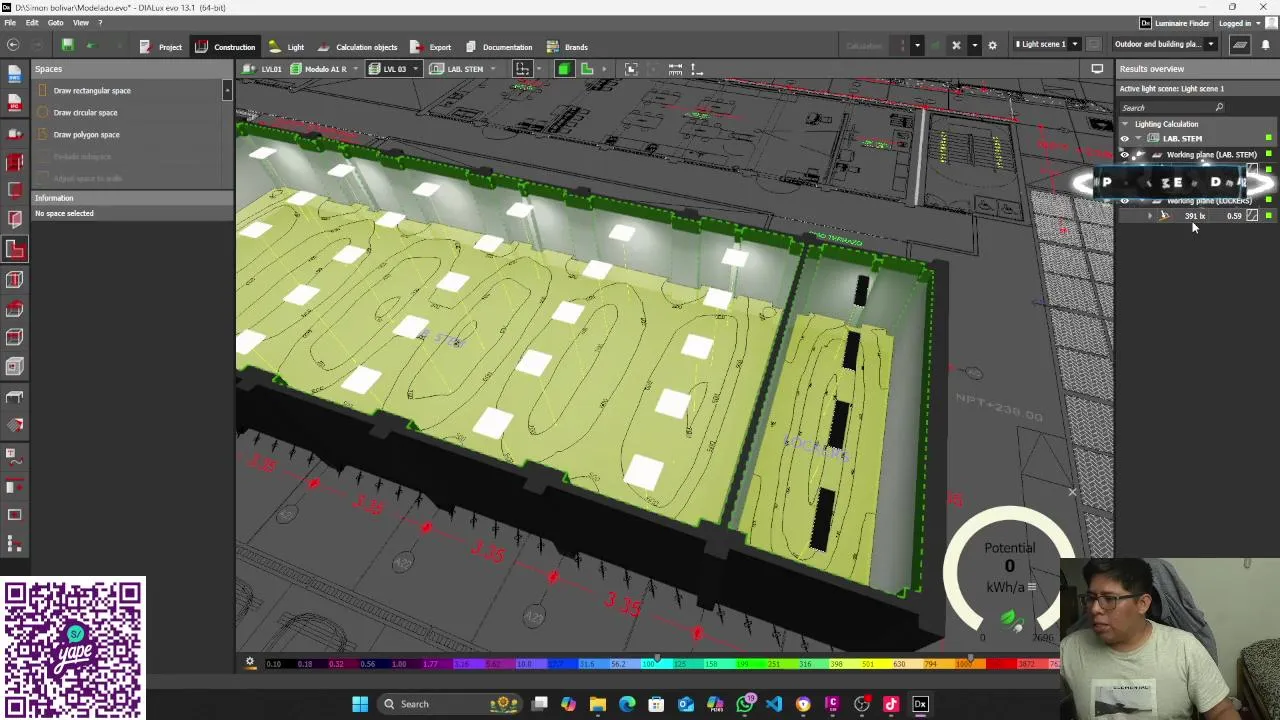This screenshot has height=720, width=1280.
Task: Open File Explorer from the taskbar
Action: tap(598, 704)
